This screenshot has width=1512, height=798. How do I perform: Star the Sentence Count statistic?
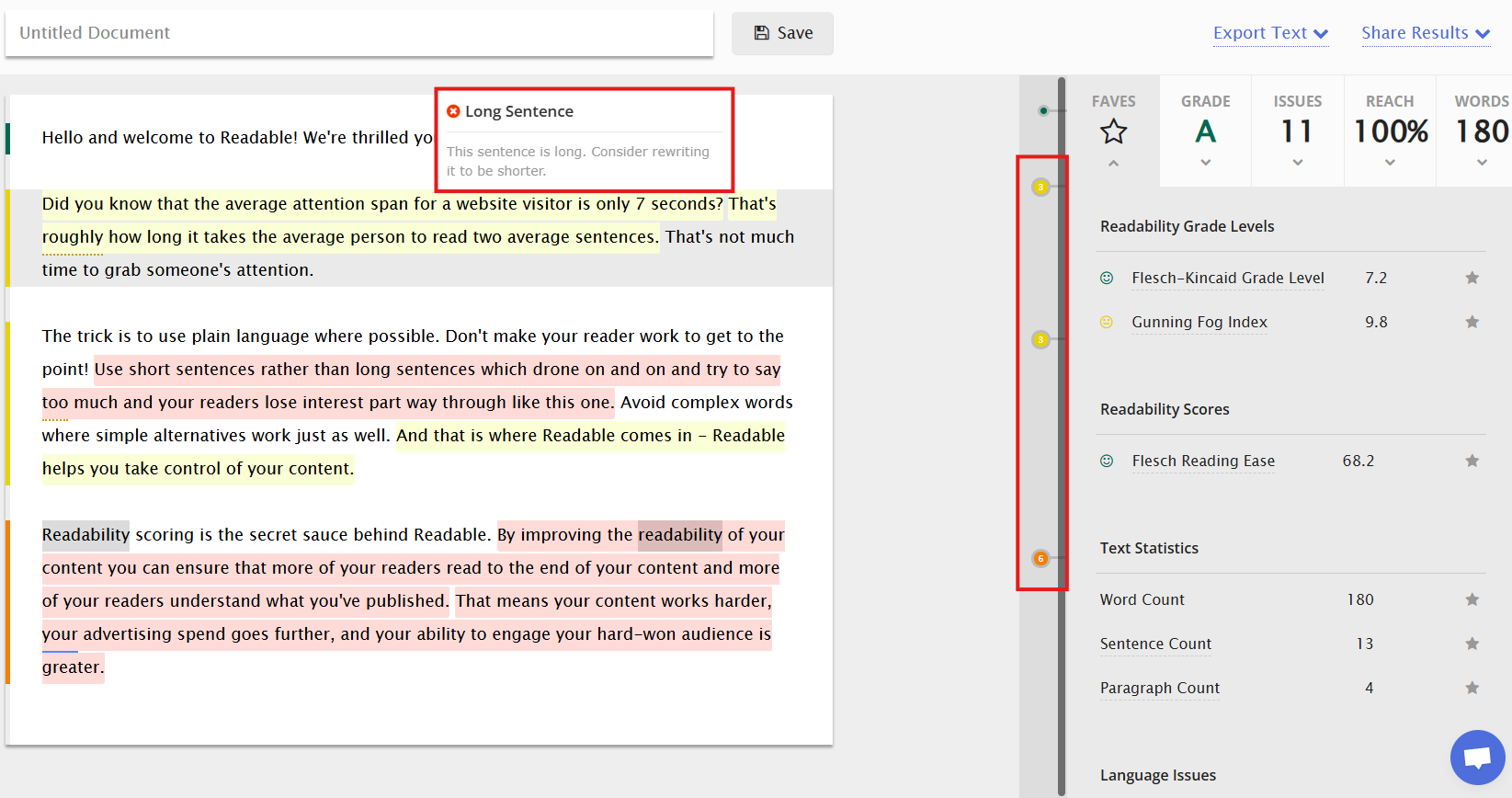point(1472,644)
